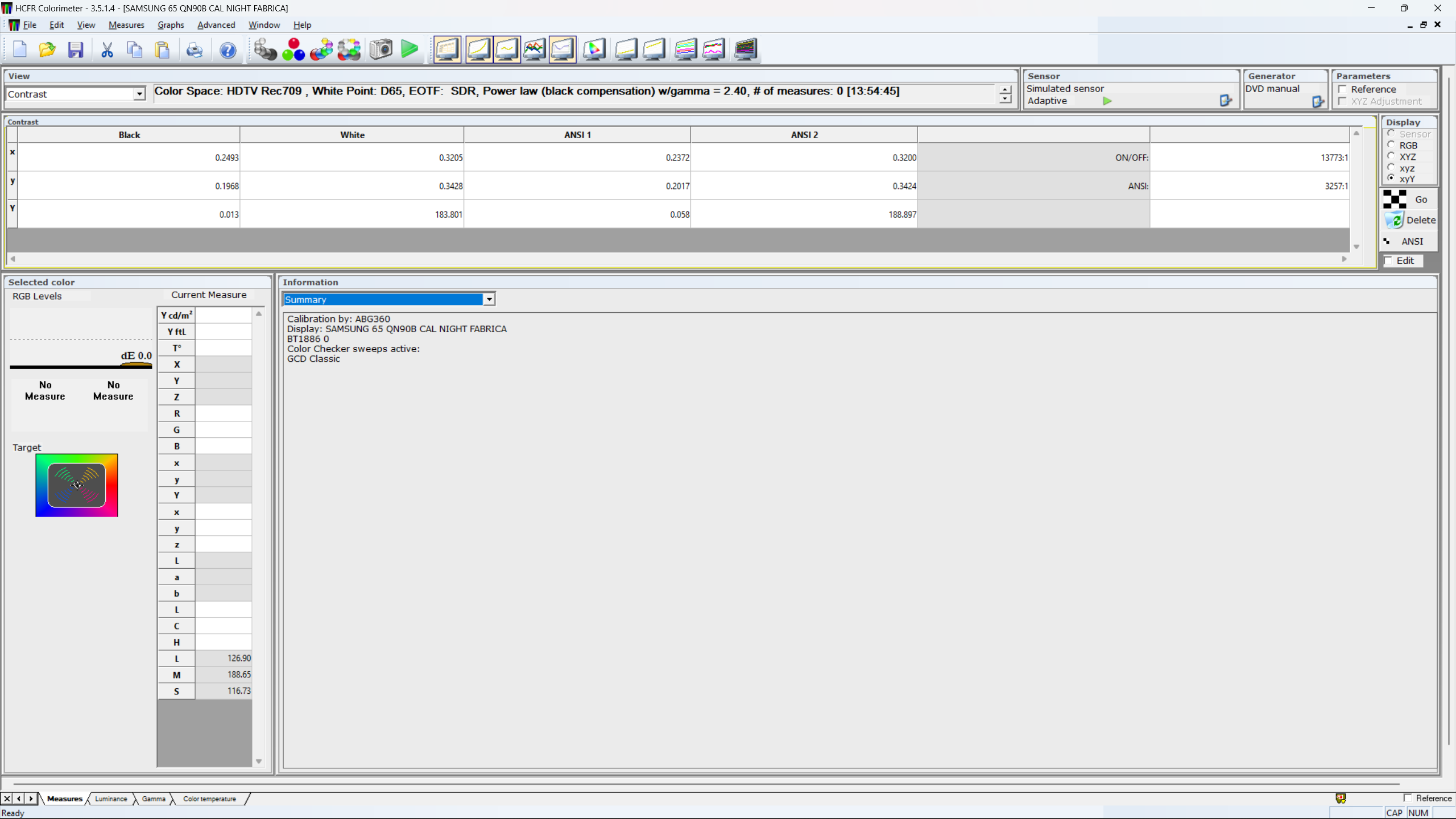This screenshot has width=1456, height=819.
Task: Open the Contrast view dropdown
Action: [x=139, y=94]
